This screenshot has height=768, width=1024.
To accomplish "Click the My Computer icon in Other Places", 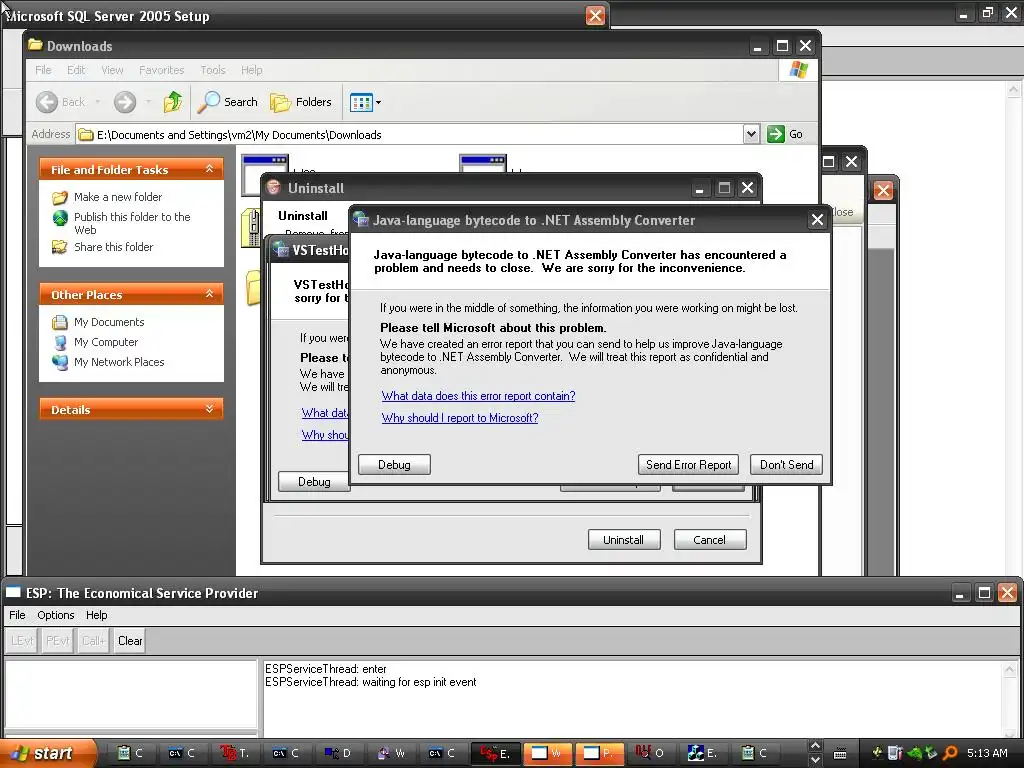I will tap(60, 342).
